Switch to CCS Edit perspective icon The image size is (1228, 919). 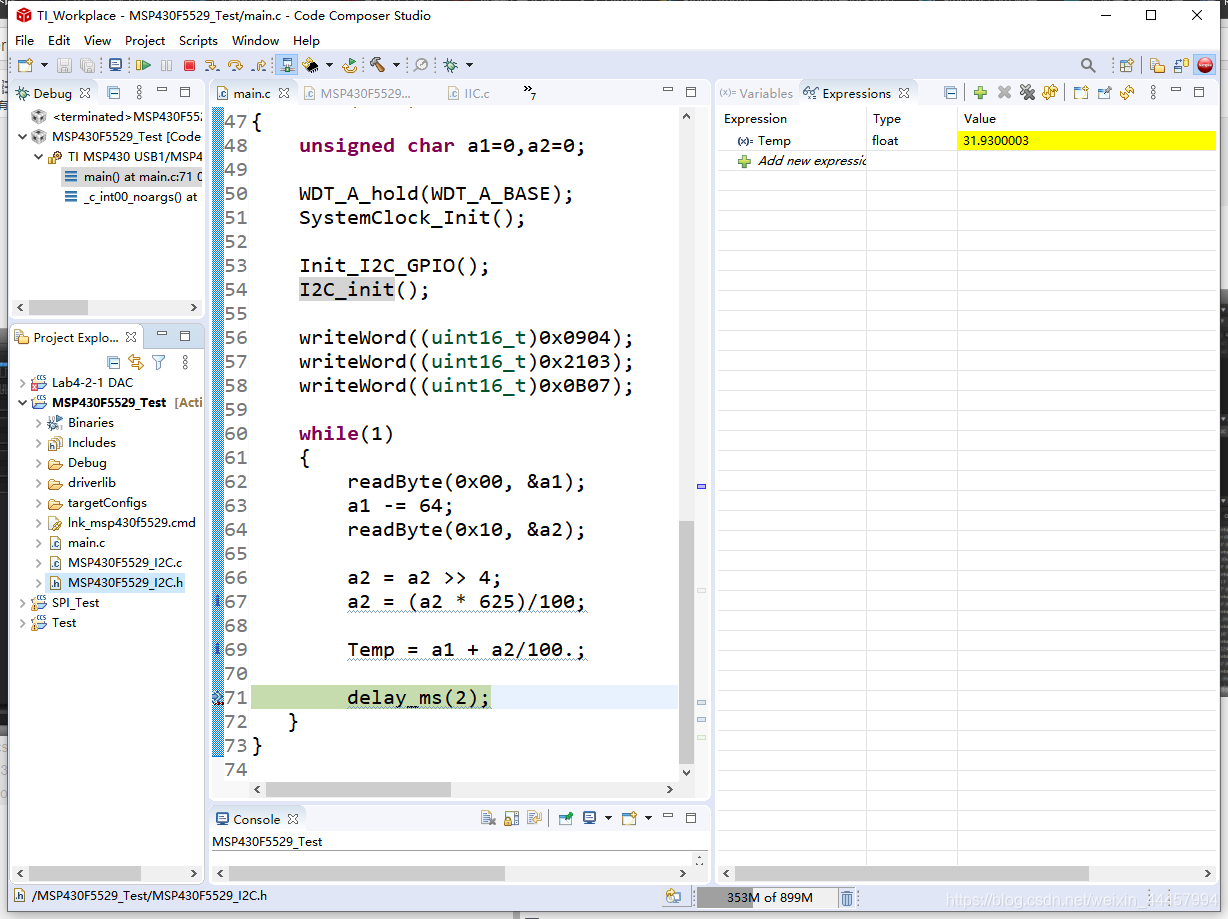[x=1157, y=65]
